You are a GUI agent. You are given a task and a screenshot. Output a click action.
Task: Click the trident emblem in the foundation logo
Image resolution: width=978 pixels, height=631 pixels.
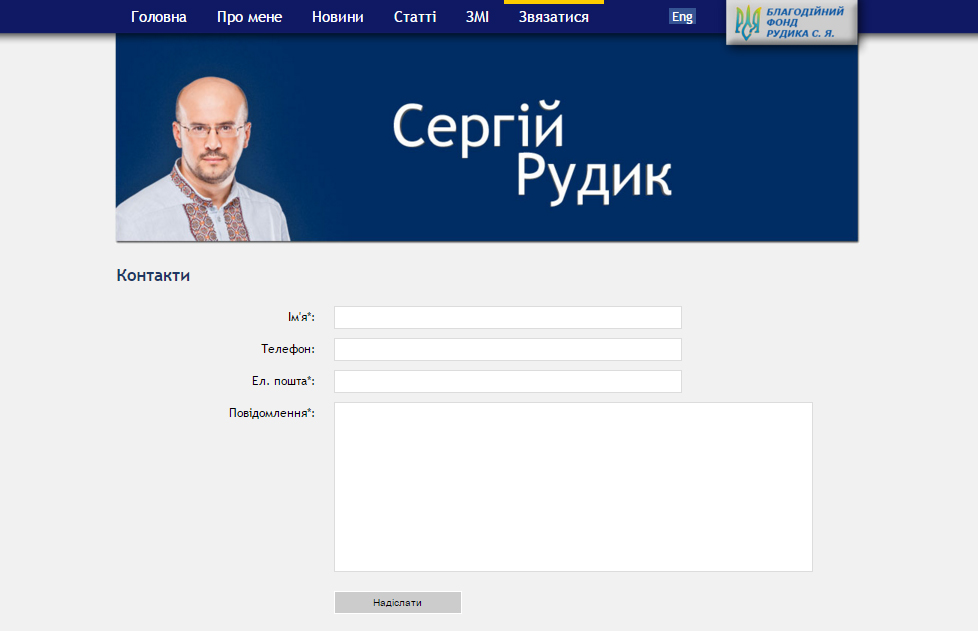pyautogui.click(x=747, y=22)
